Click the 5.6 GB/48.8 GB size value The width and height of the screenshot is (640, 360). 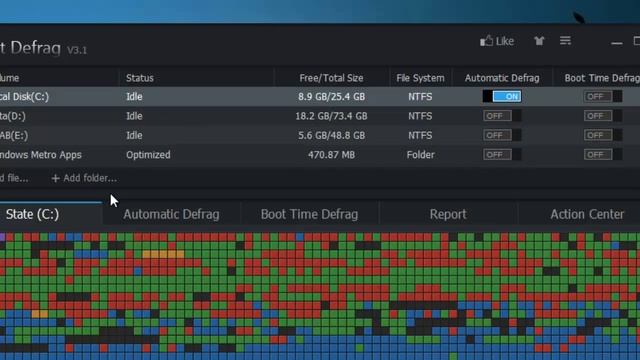tap(331, 135)
